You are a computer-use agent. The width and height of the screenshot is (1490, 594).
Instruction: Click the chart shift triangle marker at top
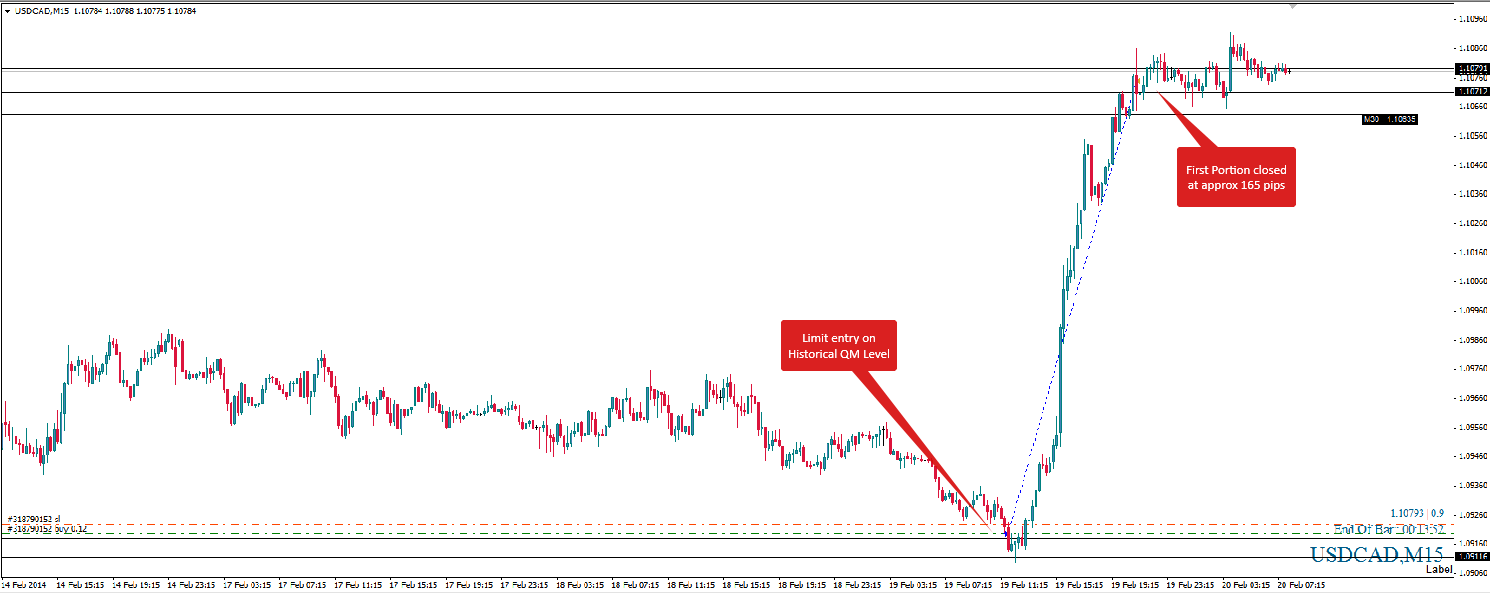(1292, 6)
